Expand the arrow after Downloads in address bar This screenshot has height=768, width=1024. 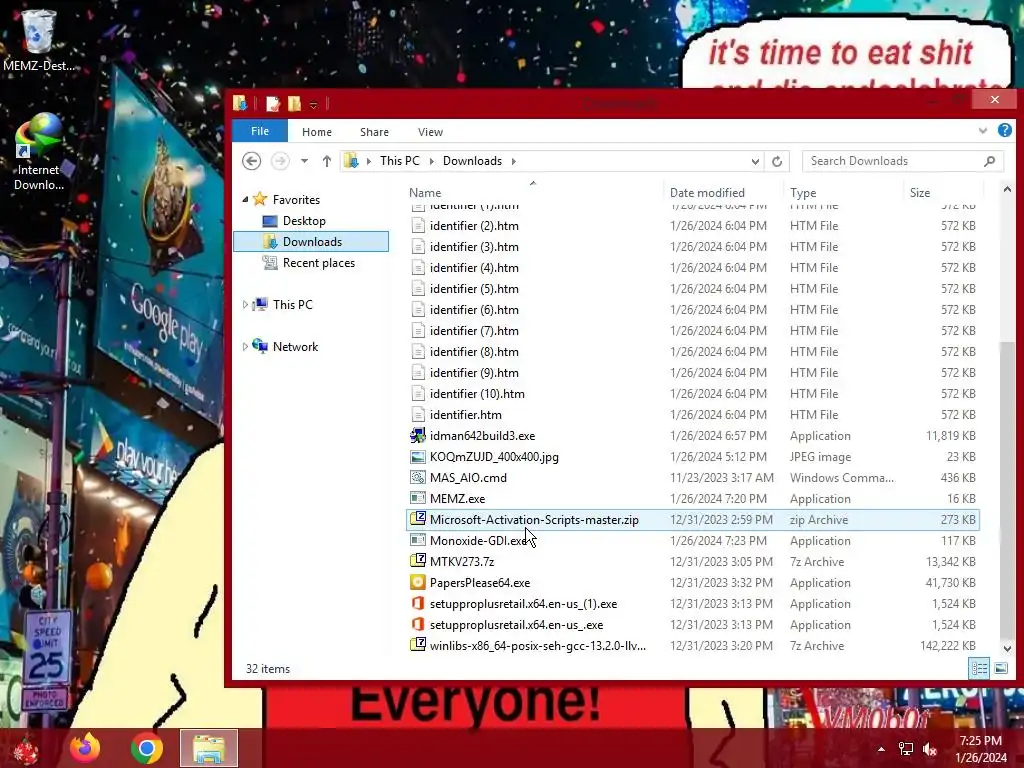513,161
